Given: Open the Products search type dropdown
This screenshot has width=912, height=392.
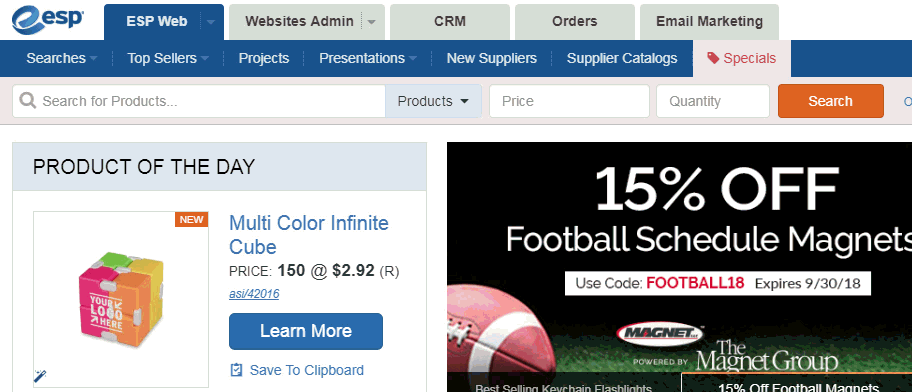Looking at the screenshot, I should pyautogui.click(x=433, y=101).
